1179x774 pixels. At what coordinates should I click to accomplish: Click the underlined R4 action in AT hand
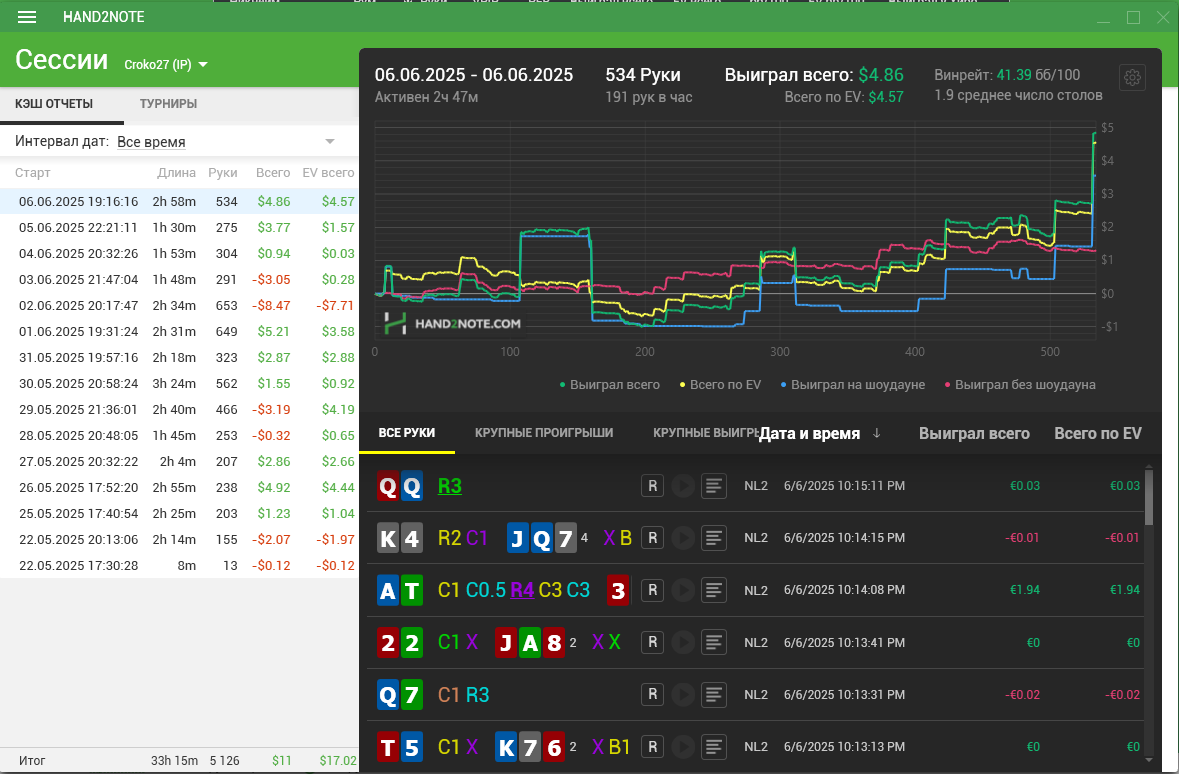pyautogui.click(x=522, y=590)
